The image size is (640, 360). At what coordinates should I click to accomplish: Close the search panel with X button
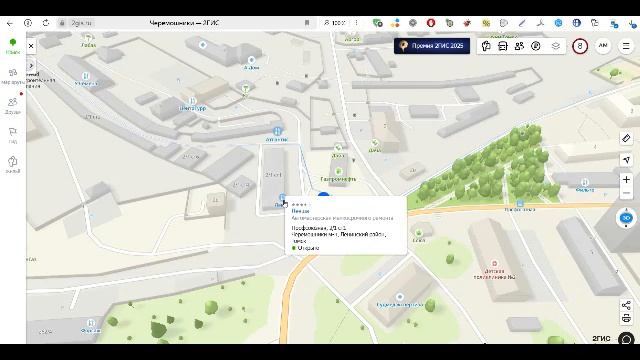coord(31,46)
